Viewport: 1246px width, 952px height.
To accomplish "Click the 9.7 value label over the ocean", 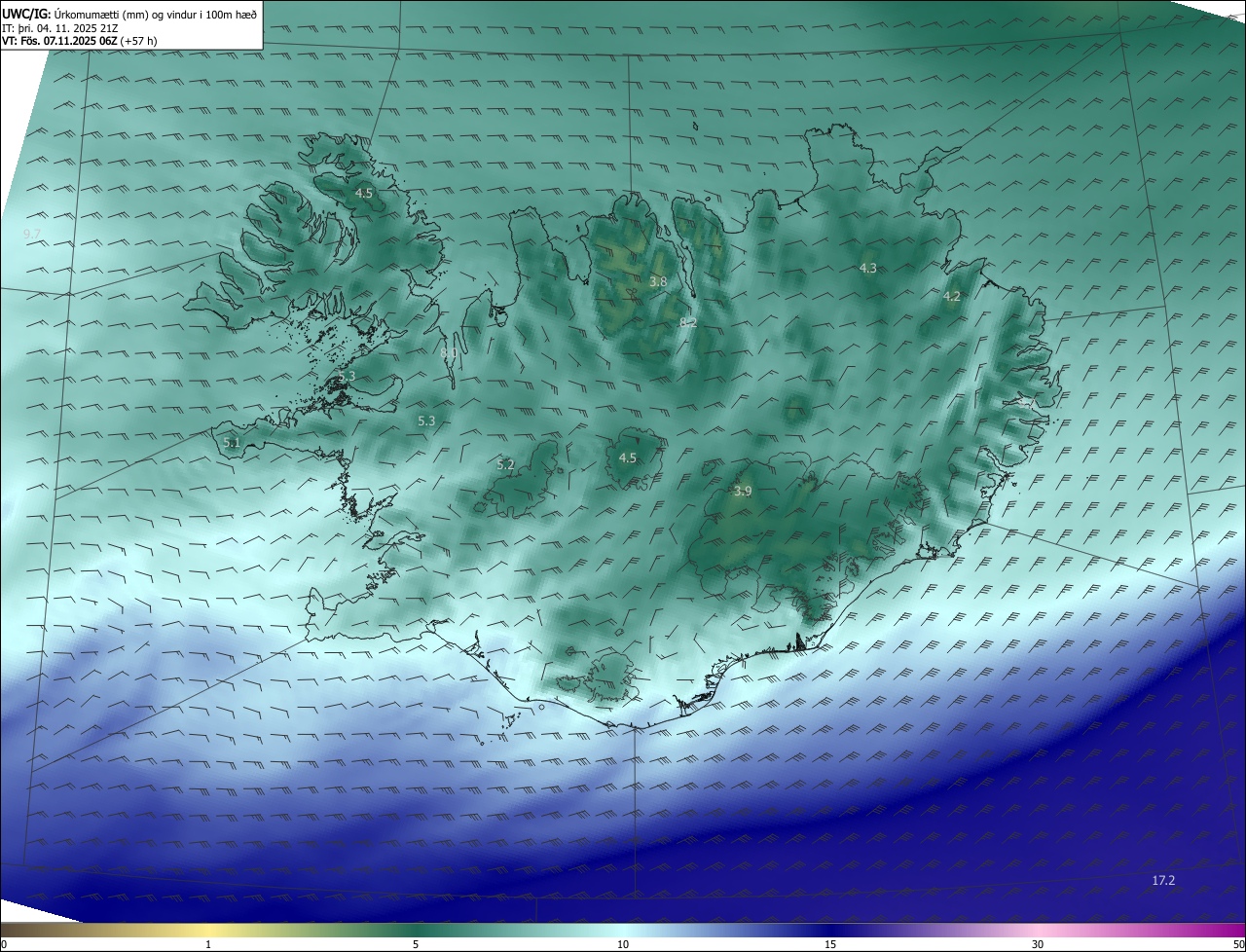I will (32, 234).
